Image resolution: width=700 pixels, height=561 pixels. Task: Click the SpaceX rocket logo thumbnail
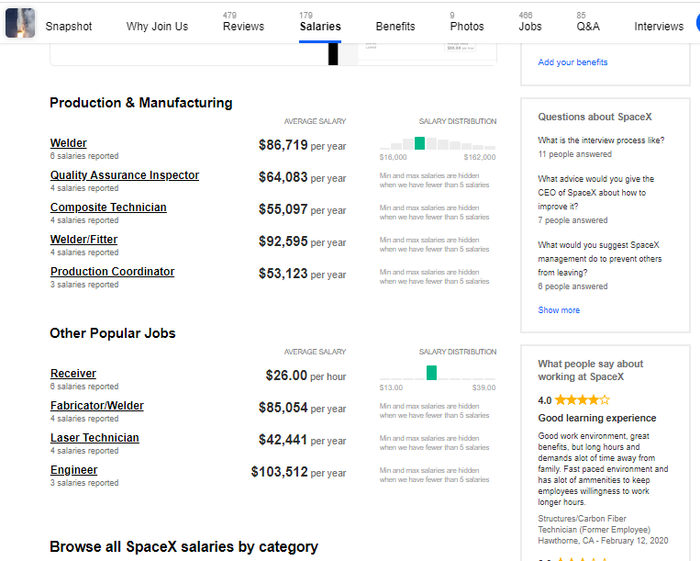click(x=20, y=23)
